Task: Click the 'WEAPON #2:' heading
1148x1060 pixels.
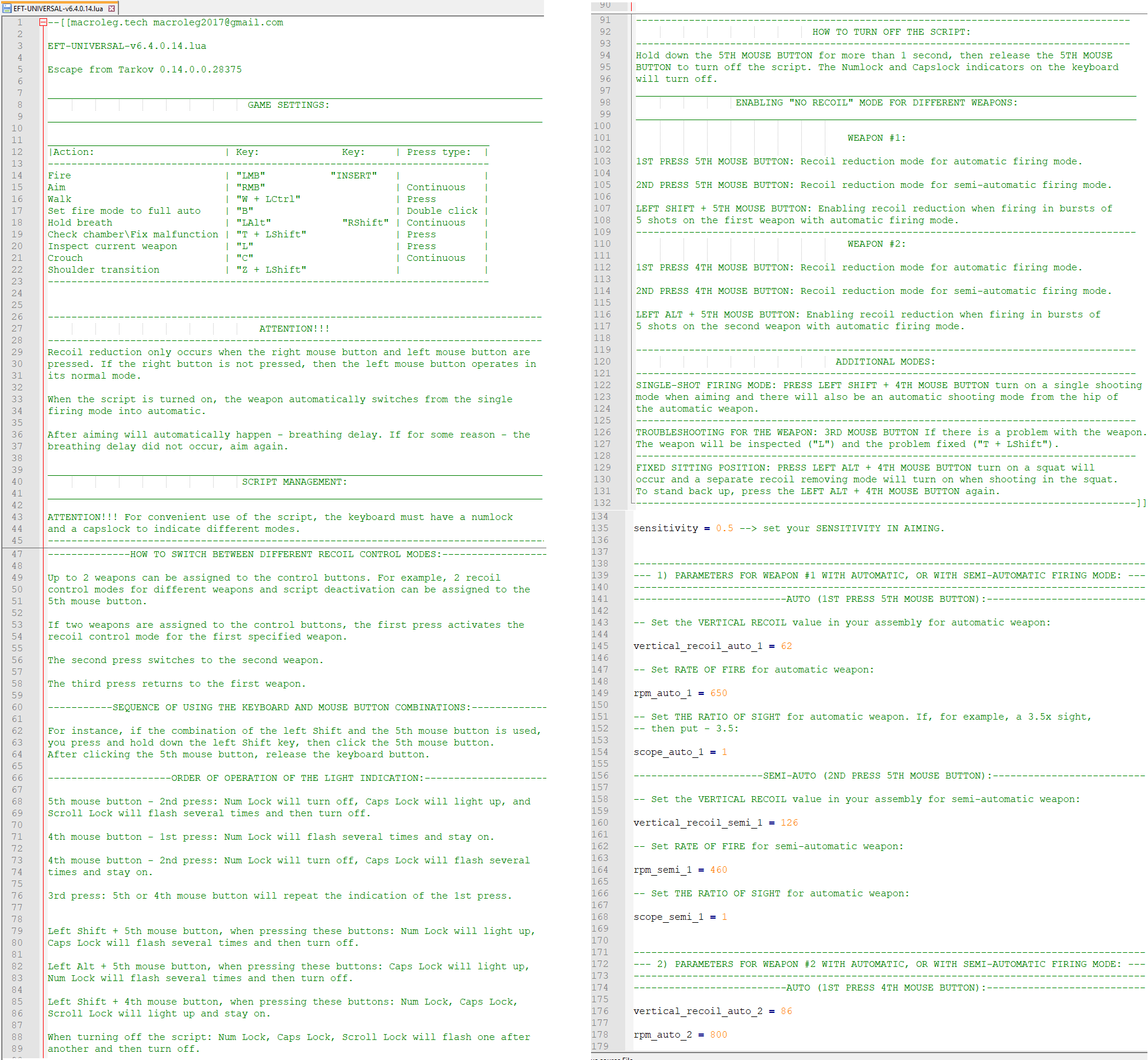Action: pyautogui.click(x=877, y=244)
